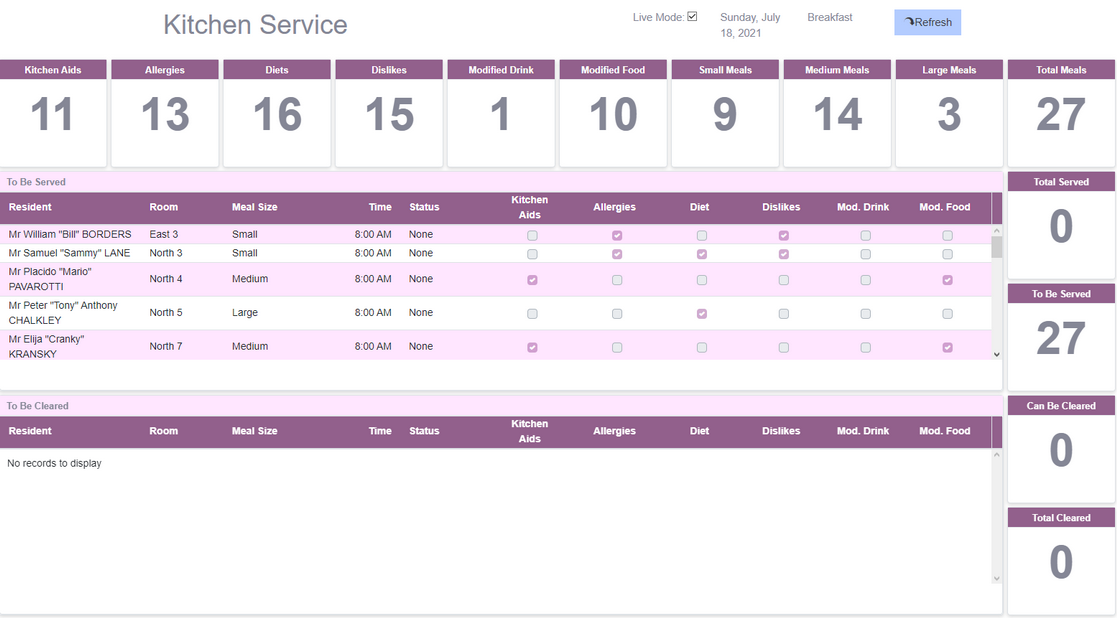This screenshot has height=618, width=1117.
Task: Select the Mr Placido "Mario" PAVAROTTI link
Action: coord(50,277)
